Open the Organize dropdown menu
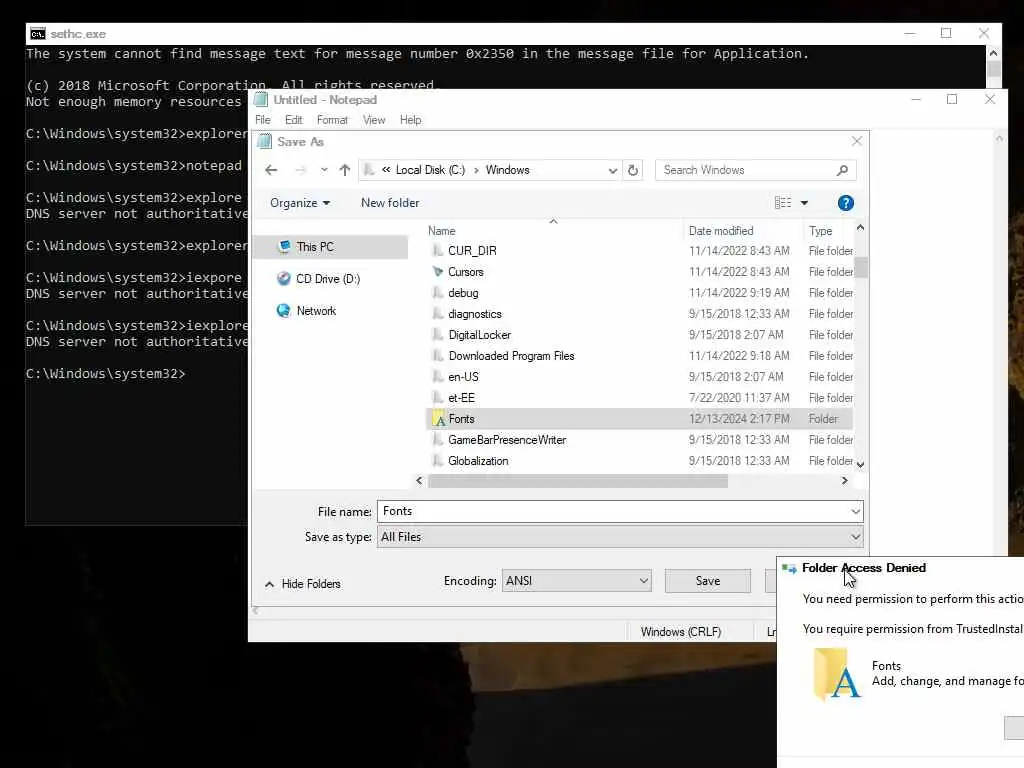 tap(300, 203)
